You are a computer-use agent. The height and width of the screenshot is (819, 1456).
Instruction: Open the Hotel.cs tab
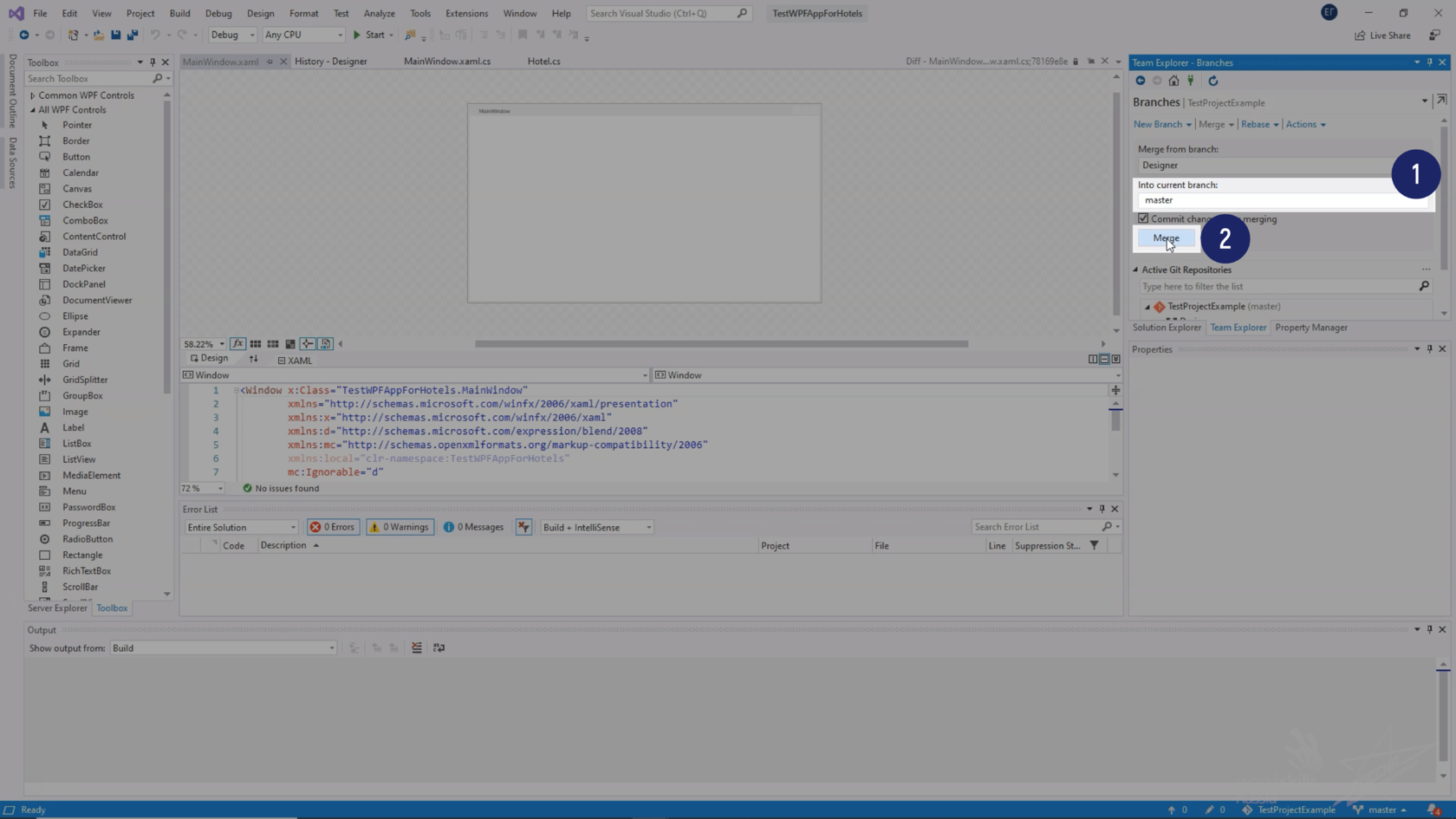click(x=543, y=62)
